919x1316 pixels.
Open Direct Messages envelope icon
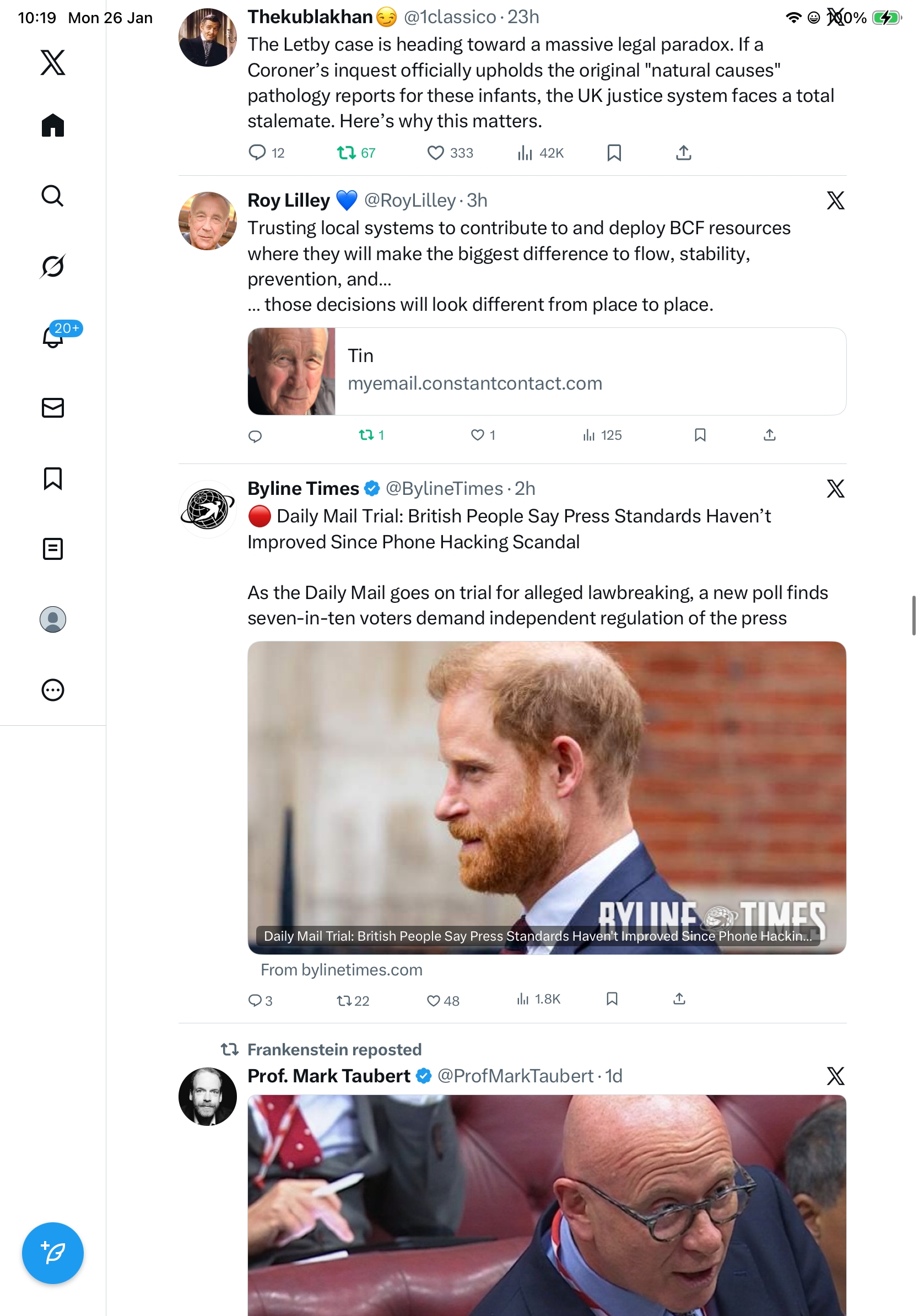pos(53,407)
